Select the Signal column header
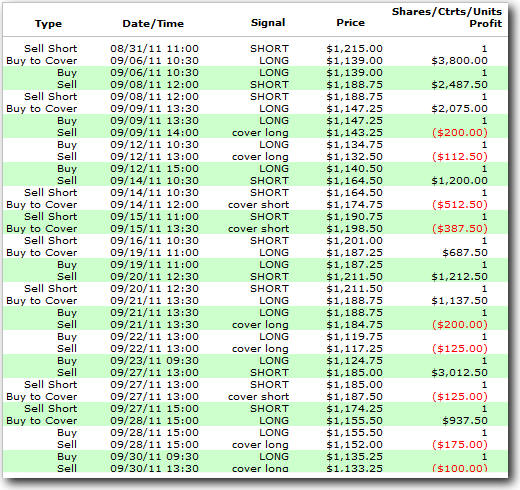Viewport: 520px width, 490px height. pos(268,23)
